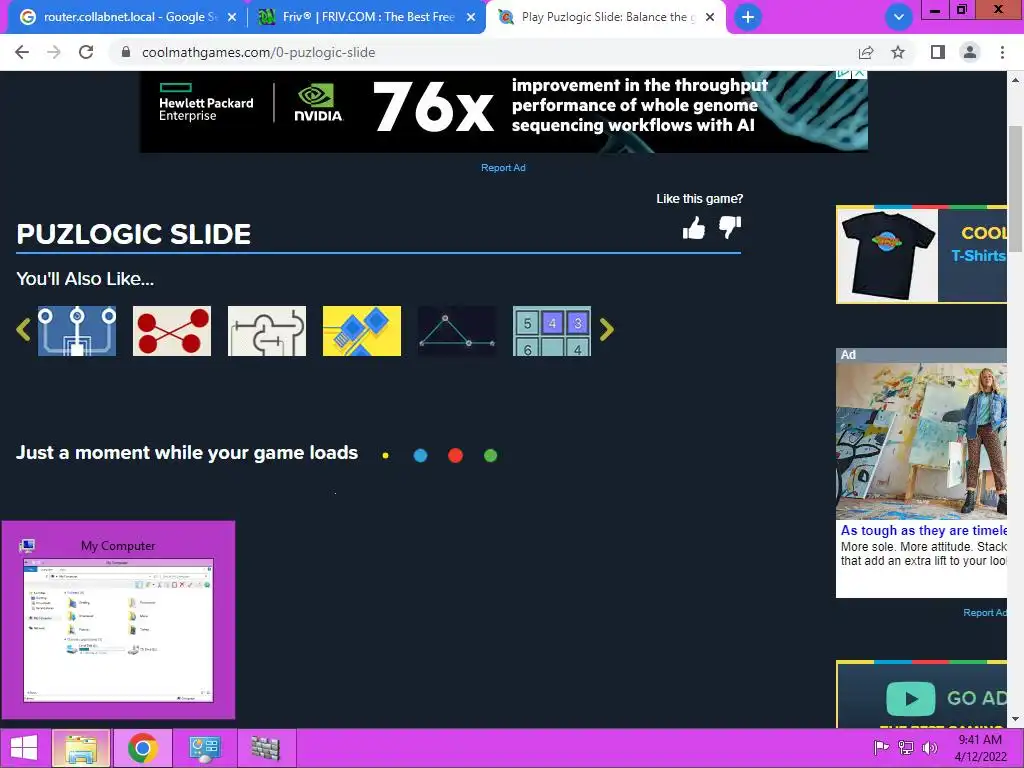Open a new browser tab
Screen dimensions: 1024x768
coord(748,17)
